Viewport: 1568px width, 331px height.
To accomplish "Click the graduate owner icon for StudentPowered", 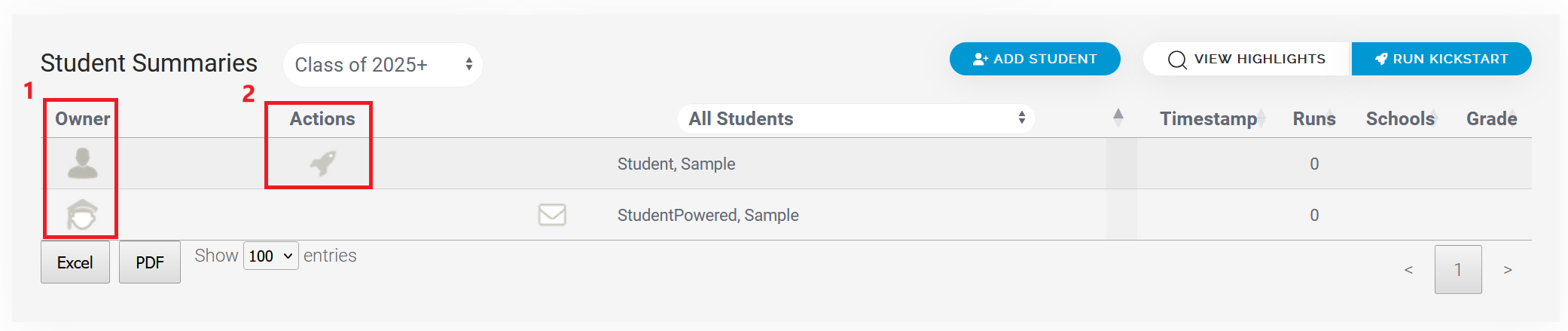I will (82, 214).
